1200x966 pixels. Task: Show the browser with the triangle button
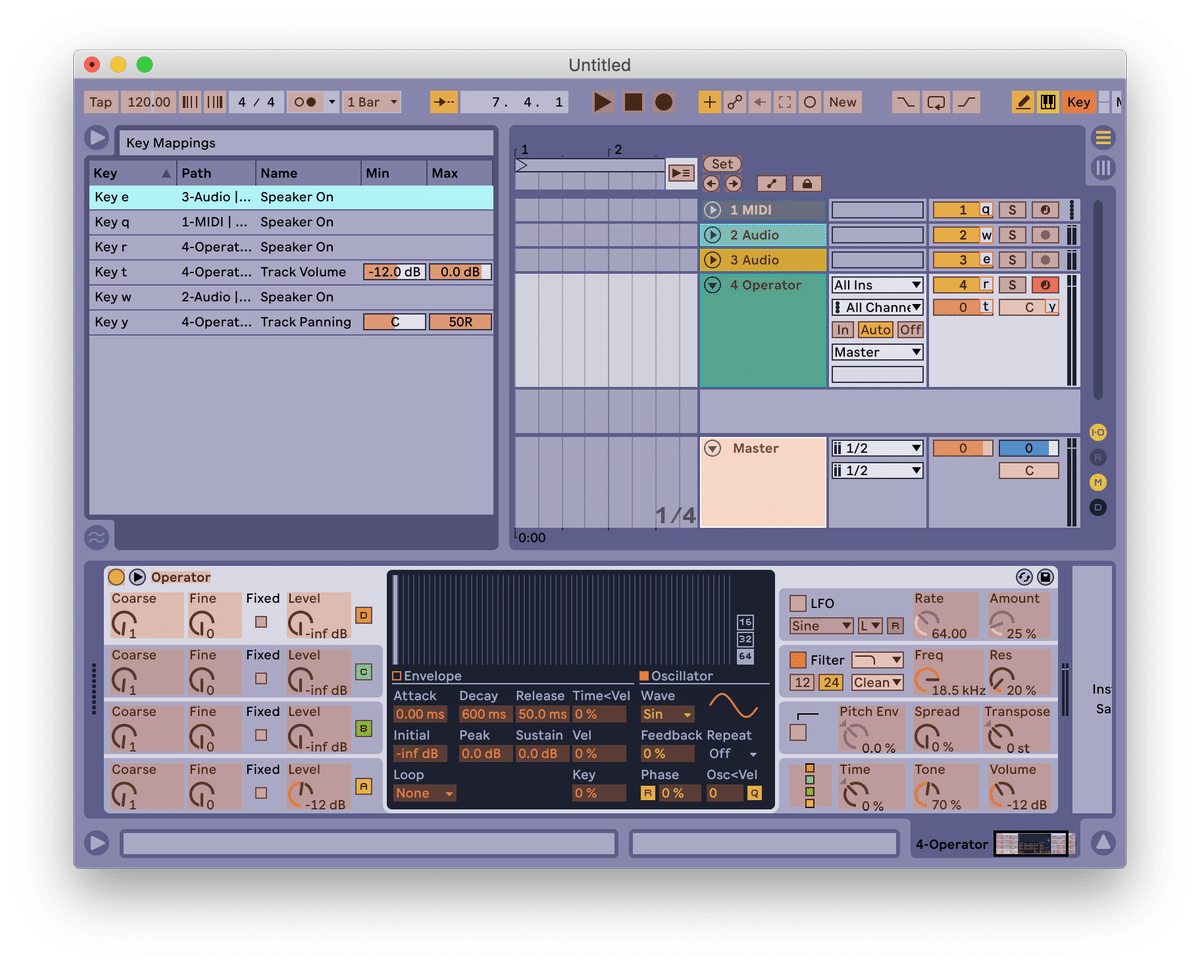click(x=97, y=138)
